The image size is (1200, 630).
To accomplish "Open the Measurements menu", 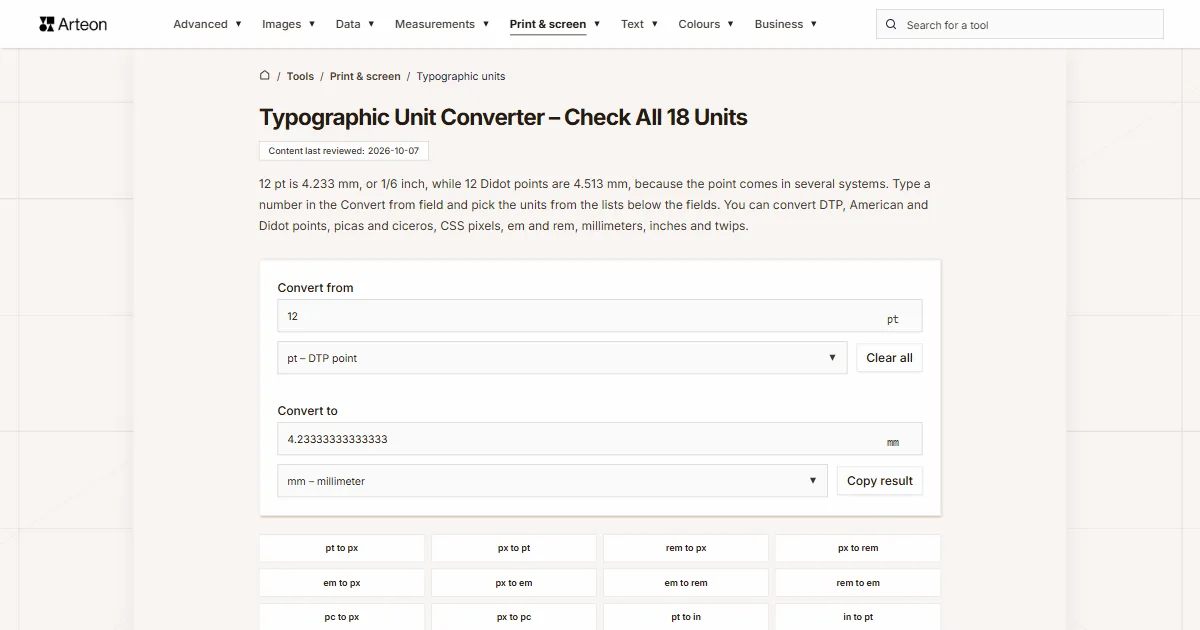I will pos(442,24).
